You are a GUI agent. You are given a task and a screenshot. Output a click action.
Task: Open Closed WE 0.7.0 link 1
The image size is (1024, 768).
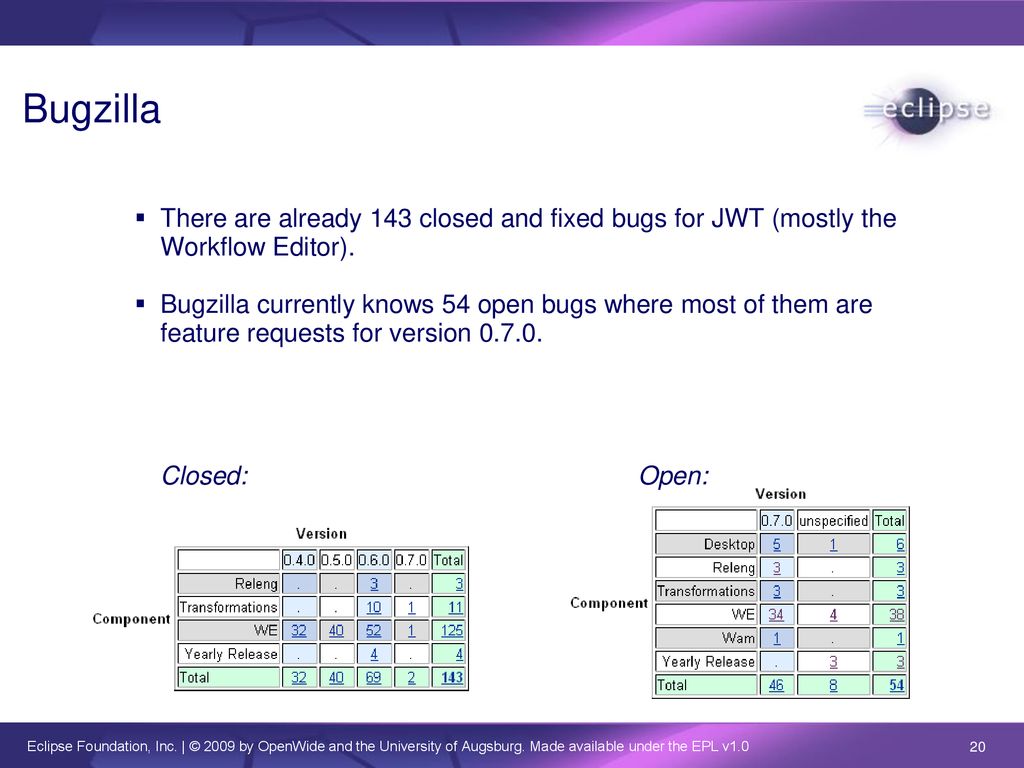(x=411, y=631)
